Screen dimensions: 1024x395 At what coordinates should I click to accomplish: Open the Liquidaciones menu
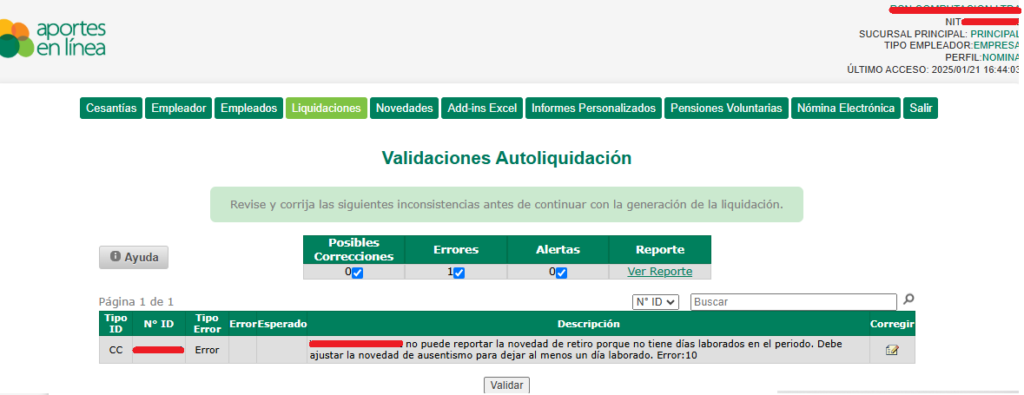click(327, 108)
